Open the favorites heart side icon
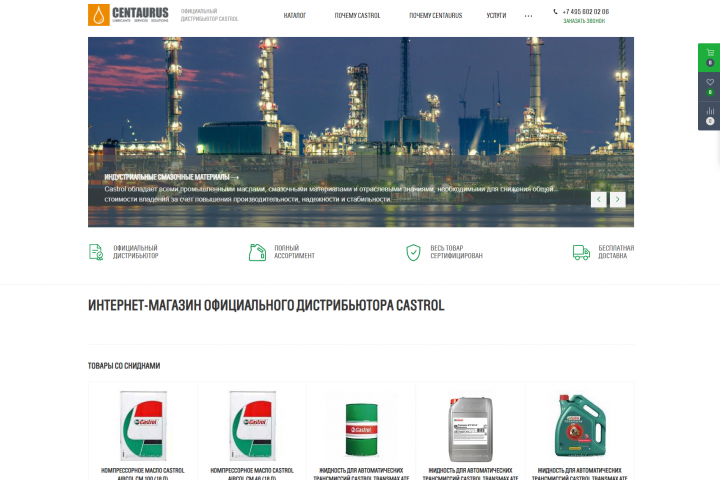 pyautogui.click(x=710, y=82)
